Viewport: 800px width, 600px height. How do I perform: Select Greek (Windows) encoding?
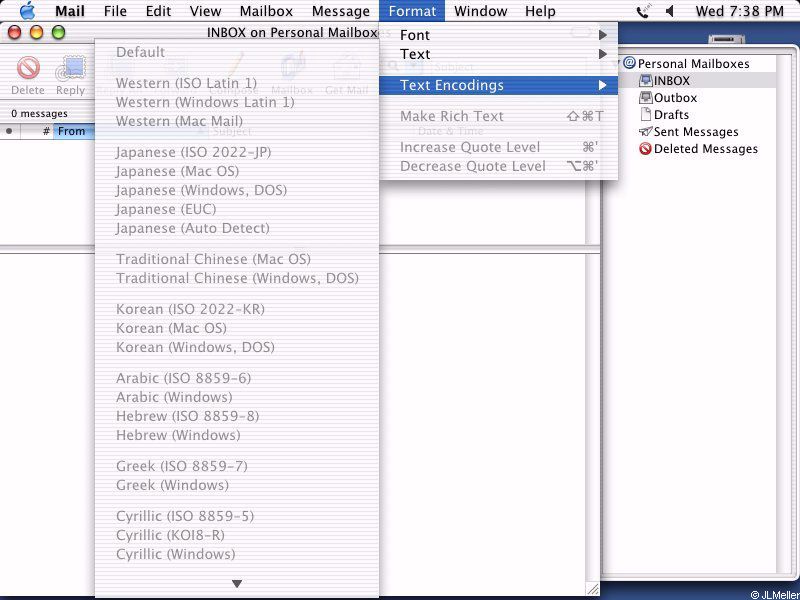237,485
